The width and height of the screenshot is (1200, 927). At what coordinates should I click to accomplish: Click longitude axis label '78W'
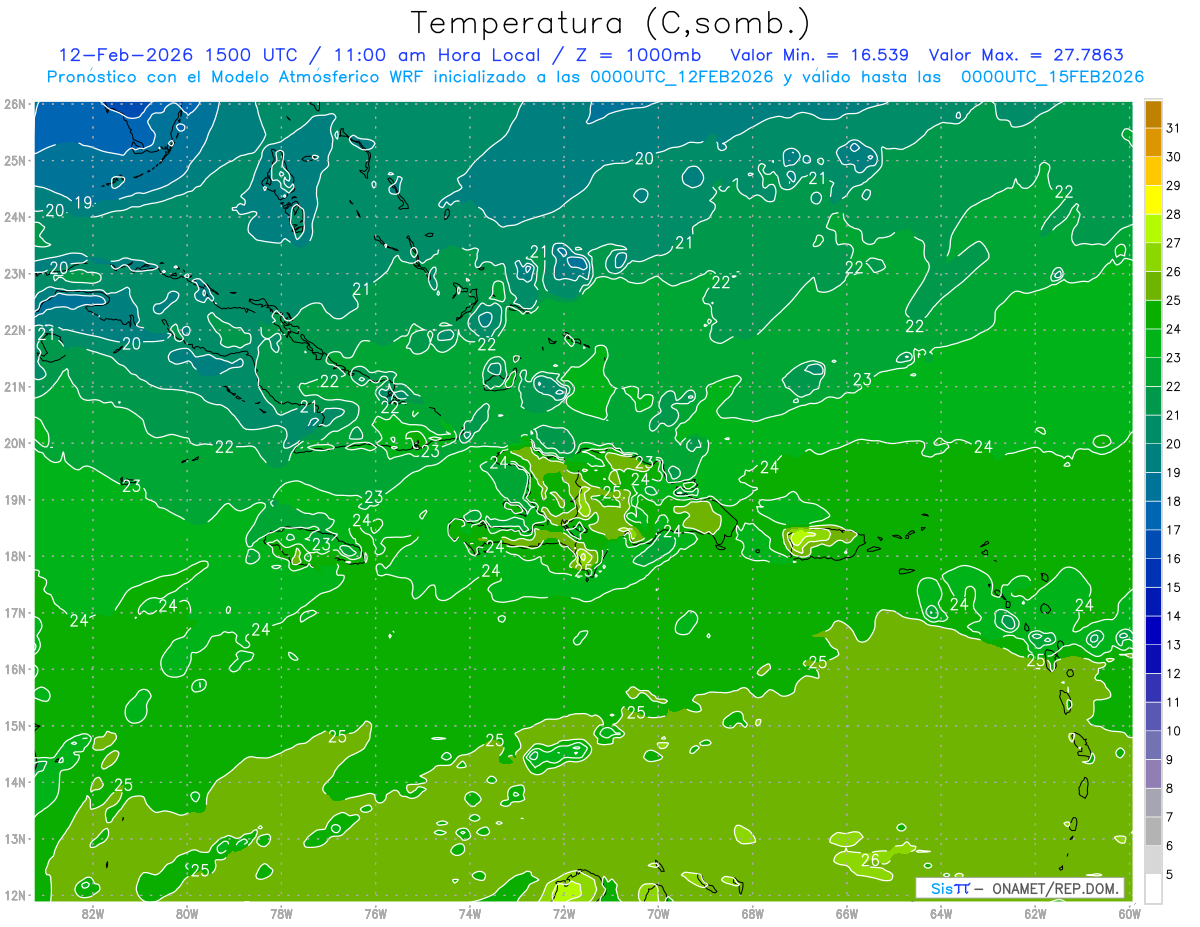click(281, 913)
